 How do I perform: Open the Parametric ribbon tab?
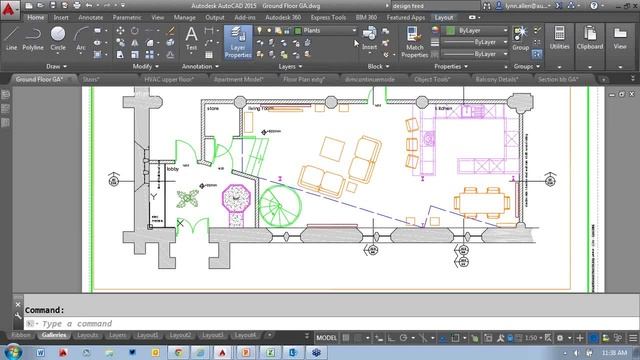pyautogui.click(x=127, y=18)
